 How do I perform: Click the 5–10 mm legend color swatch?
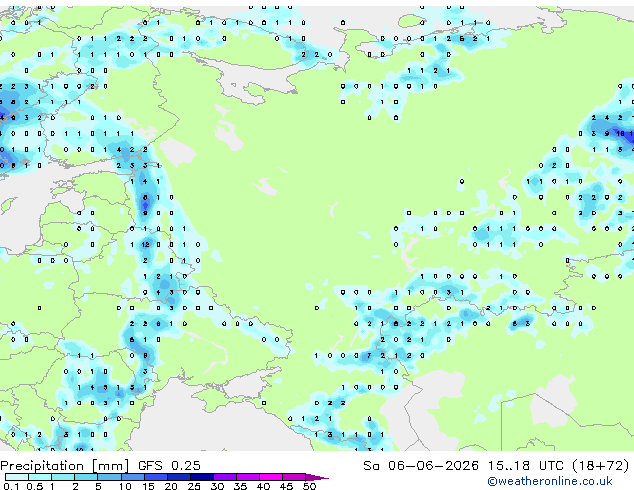(109, 477)
